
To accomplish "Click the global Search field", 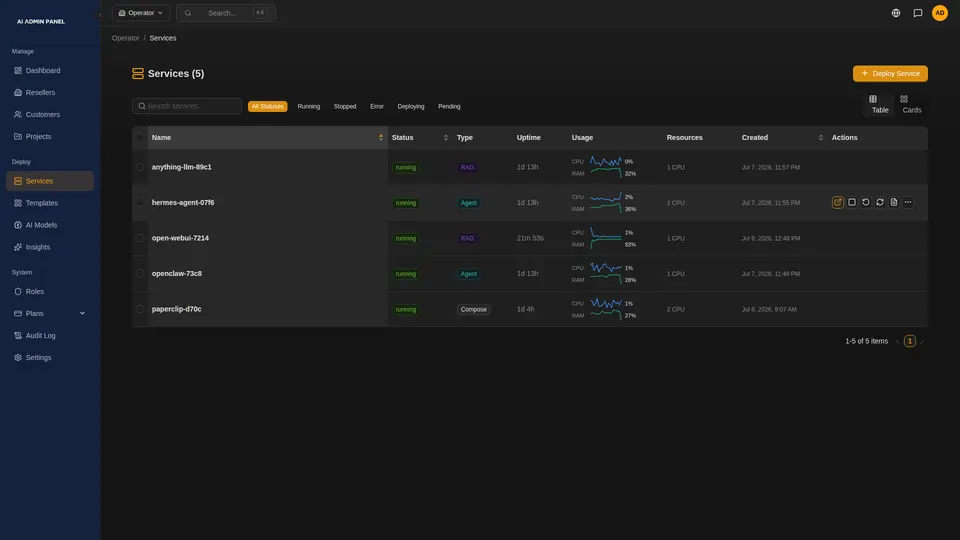I will (226, 13).
